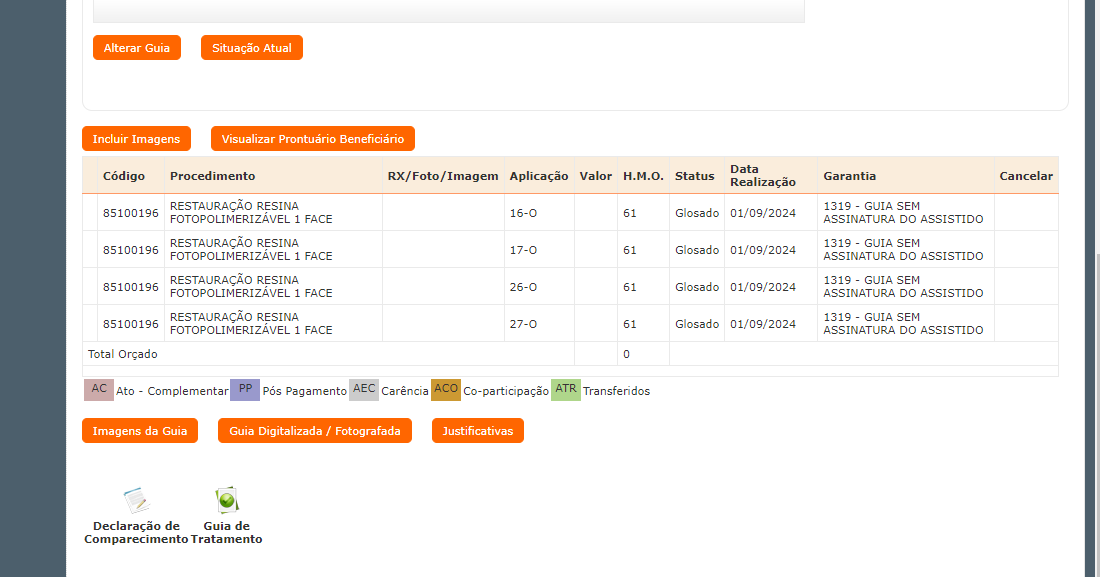
Task: Select code 85100196 in the 17-O row
Action: (x=130, y=250)
